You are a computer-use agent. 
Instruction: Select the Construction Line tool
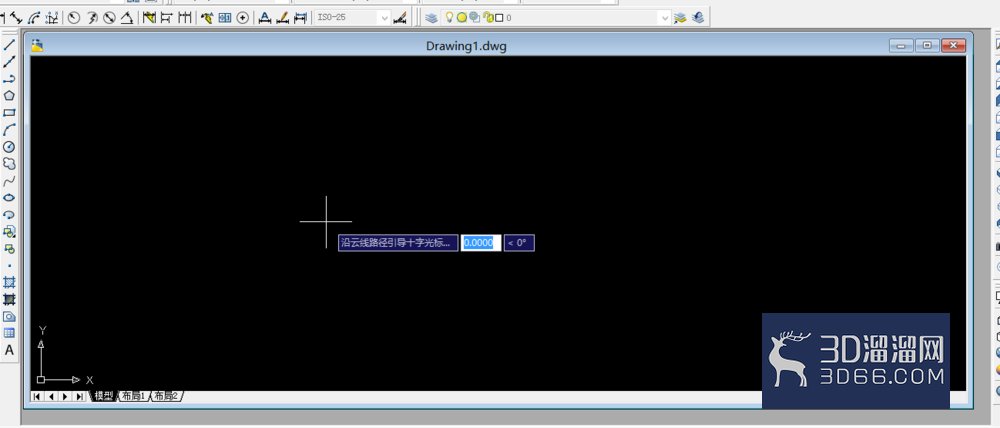coord(9,62)
